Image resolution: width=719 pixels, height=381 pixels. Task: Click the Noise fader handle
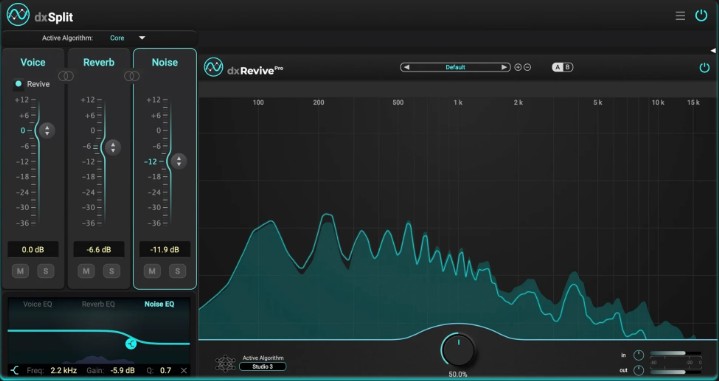pos(179,161)
